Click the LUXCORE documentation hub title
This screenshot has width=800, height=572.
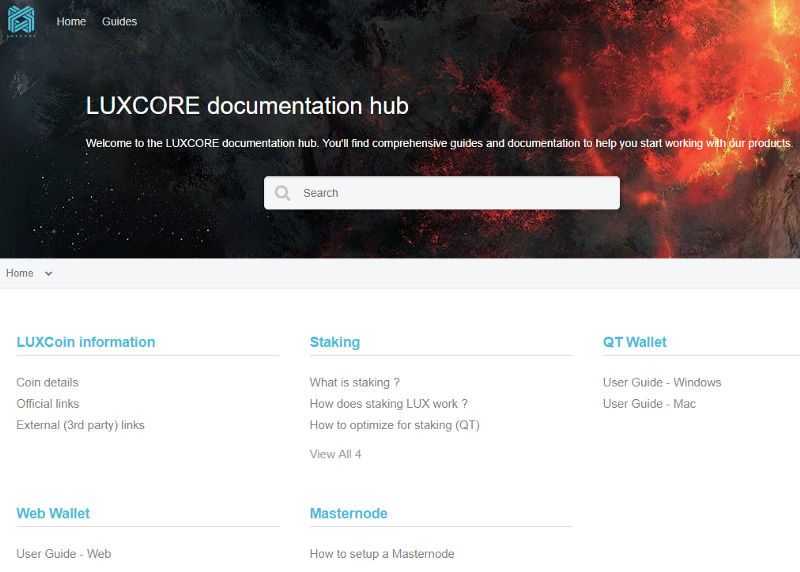coord(247,106)
